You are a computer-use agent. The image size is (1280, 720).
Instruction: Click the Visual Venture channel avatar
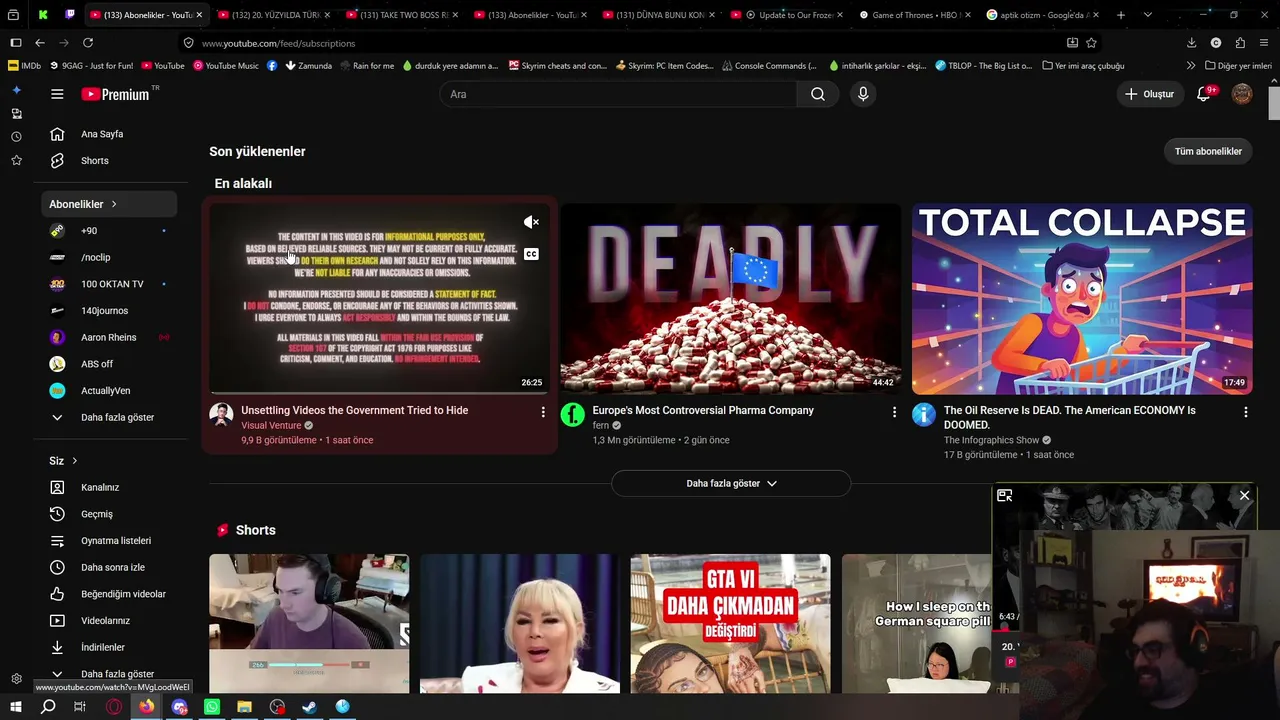point(221,415)
